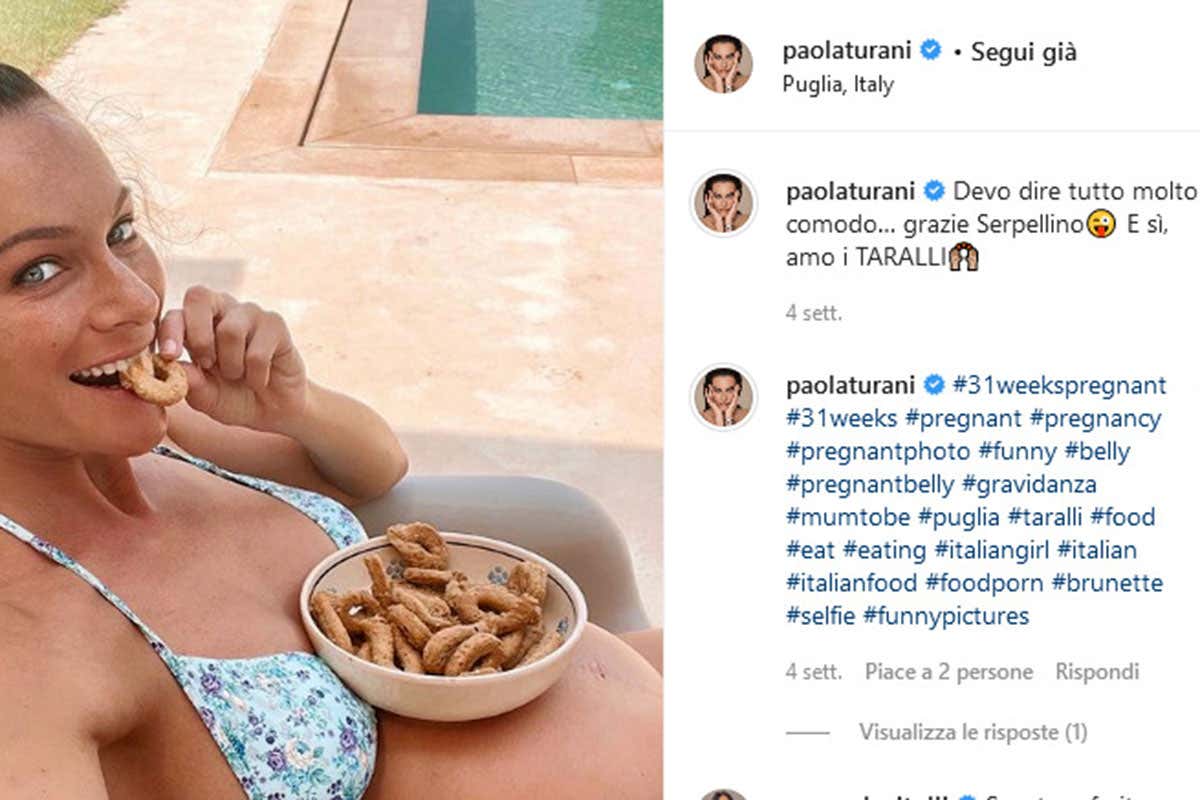Expand replies via Visualizza le risposte (1)
The height and width of the screenshot is (800, 1200).
click(x=972, y=732)
